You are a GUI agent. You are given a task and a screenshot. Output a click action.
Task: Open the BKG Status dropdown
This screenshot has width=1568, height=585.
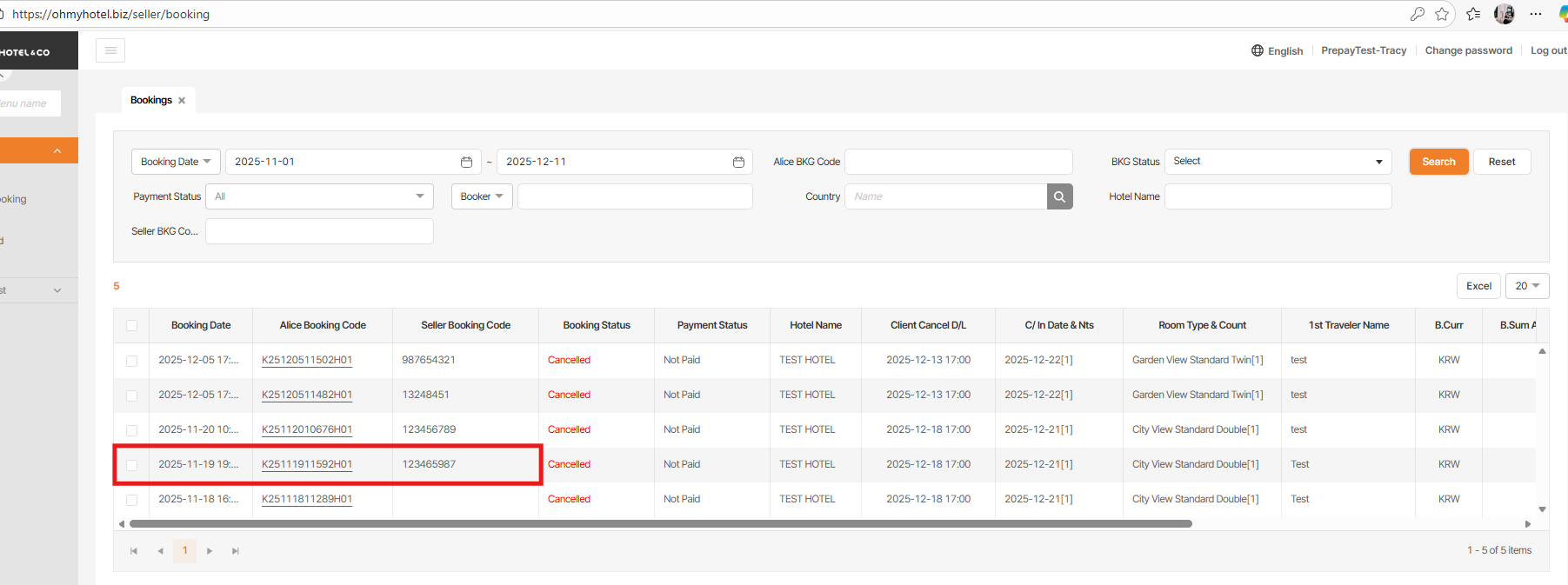coord(1278,162)
